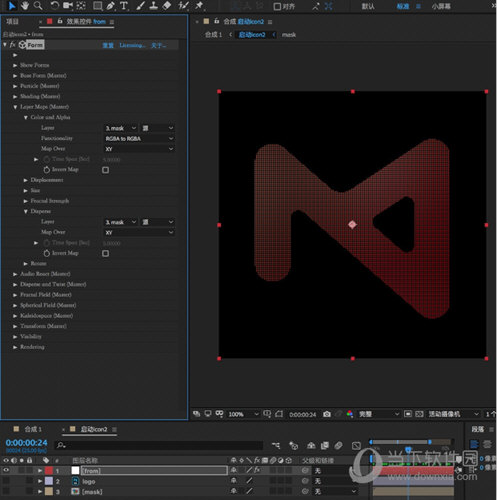
Task: Open composition mini-flowchart icon in timeline
Action: coord(276,445)
